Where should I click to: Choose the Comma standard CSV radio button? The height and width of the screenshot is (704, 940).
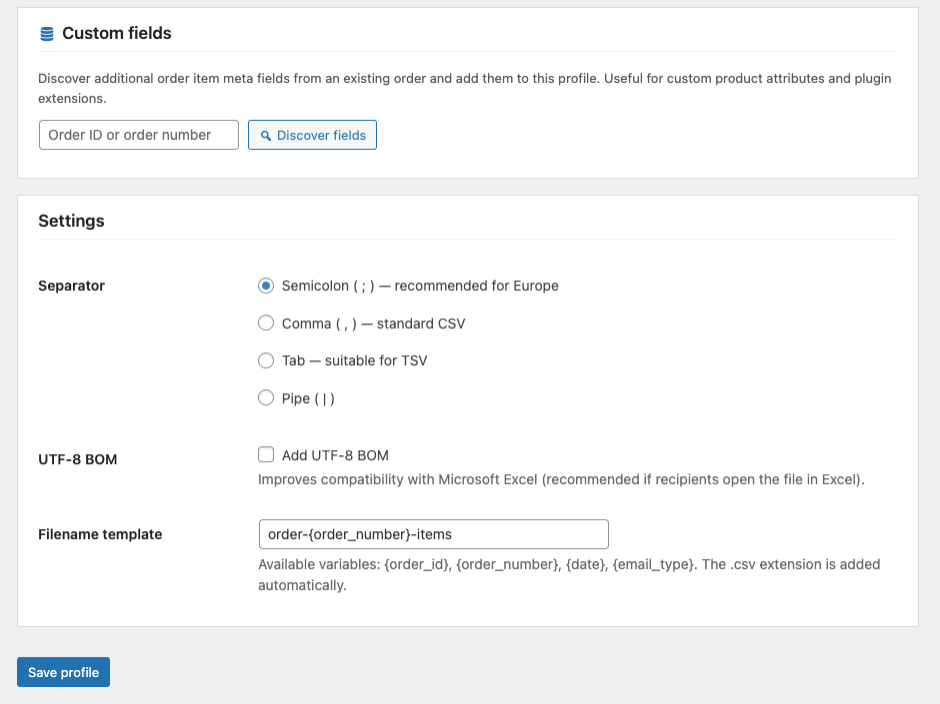(x=266, y=323)
